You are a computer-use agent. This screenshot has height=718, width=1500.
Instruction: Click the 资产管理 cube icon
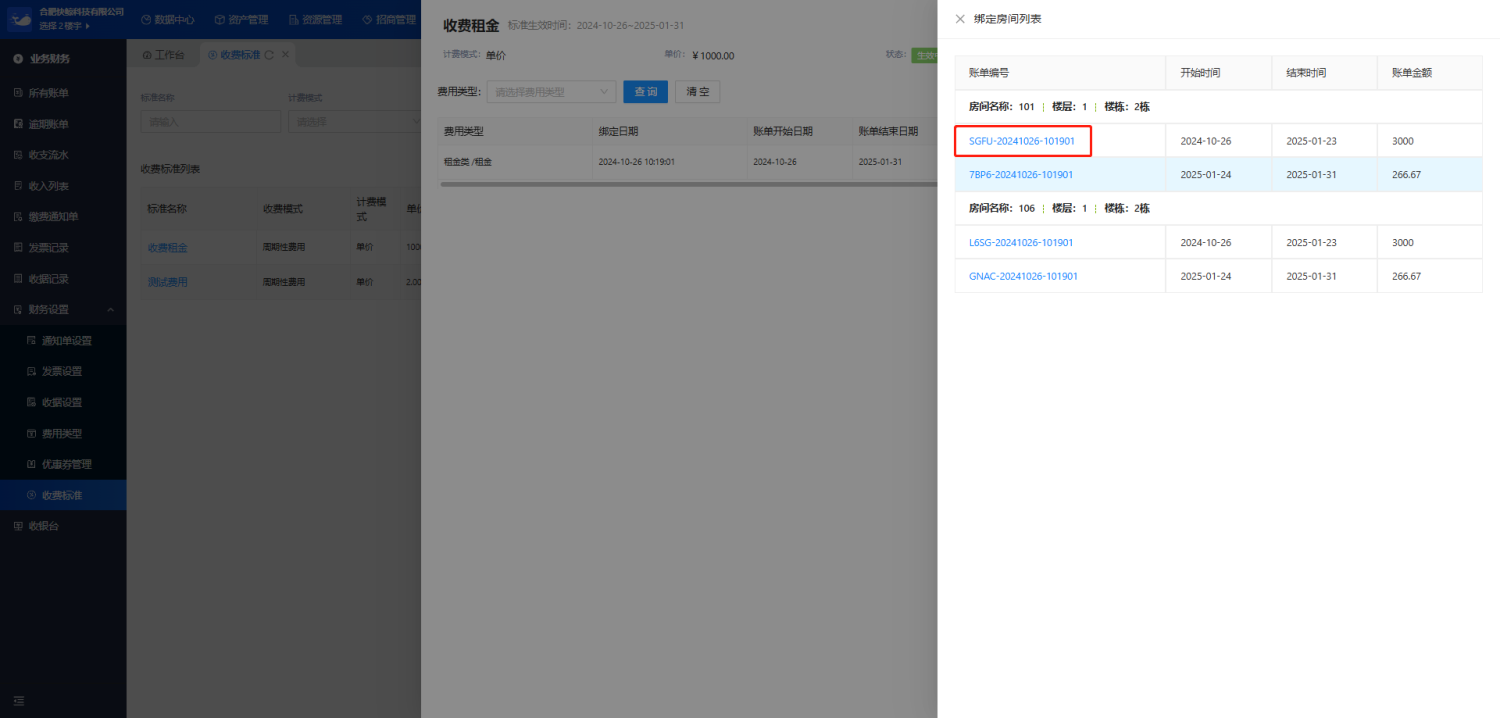point(220,20)
